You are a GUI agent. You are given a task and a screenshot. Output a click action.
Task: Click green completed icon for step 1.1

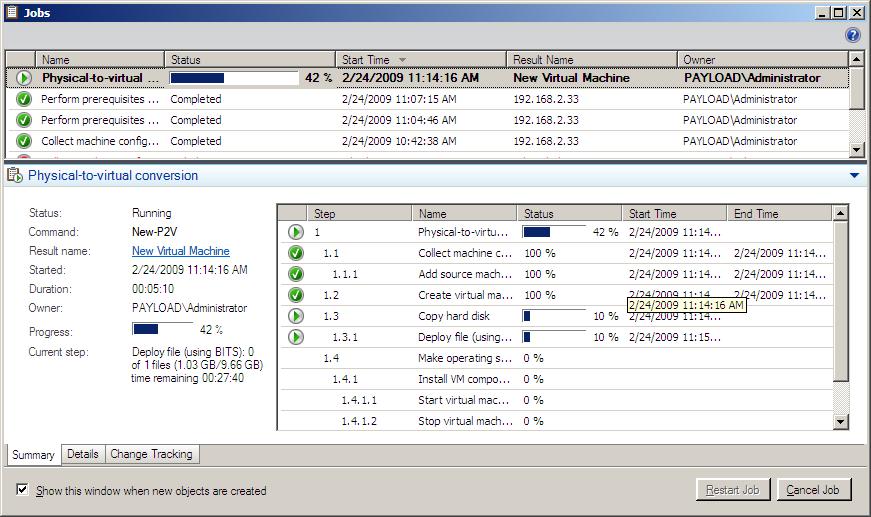pyautogui.click(x=296, y=253)
